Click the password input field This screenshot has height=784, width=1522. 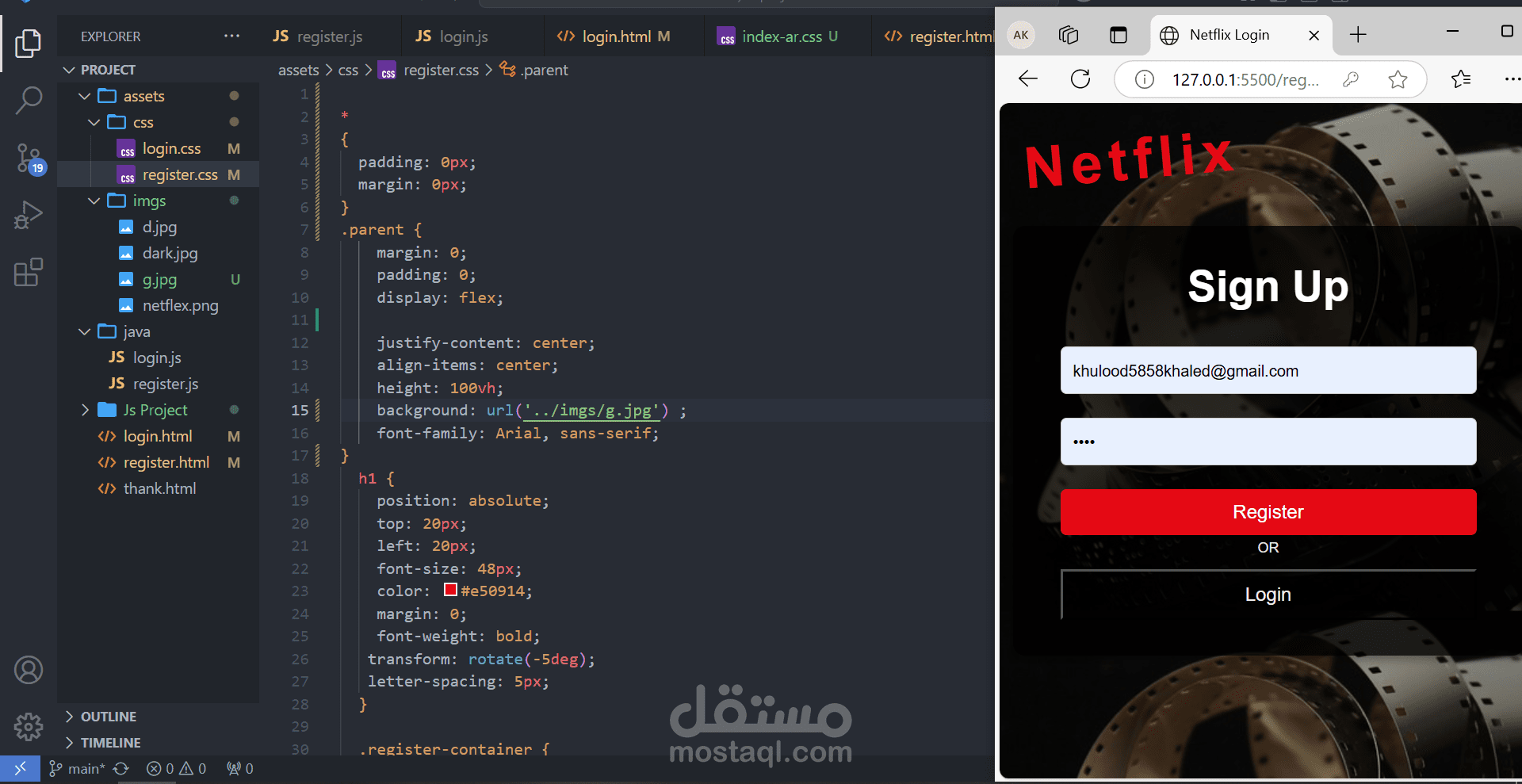(x=1268, y=442)
